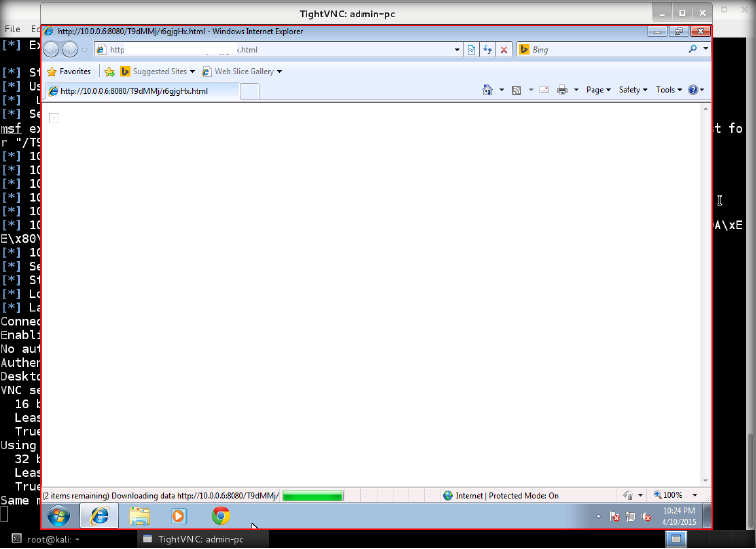Open the search provider dropdown
The width and height of the screenshot is (756, 549).
click(x=705, y=49)
